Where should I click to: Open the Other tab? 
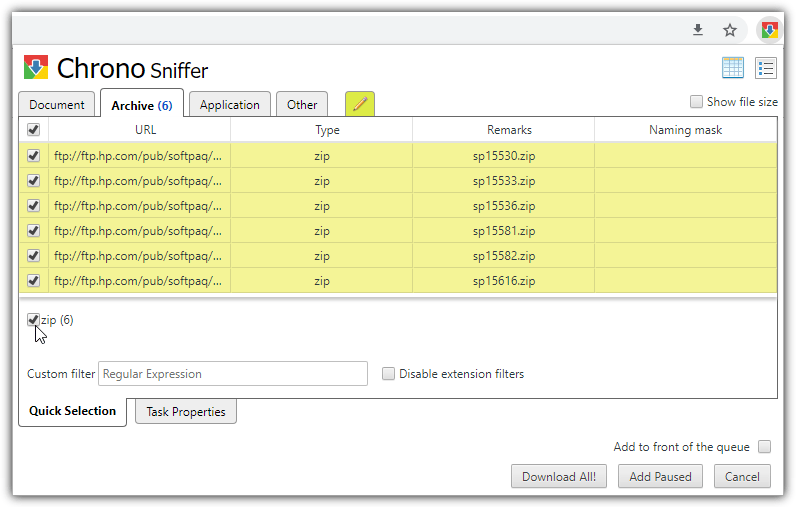(302, 105)
